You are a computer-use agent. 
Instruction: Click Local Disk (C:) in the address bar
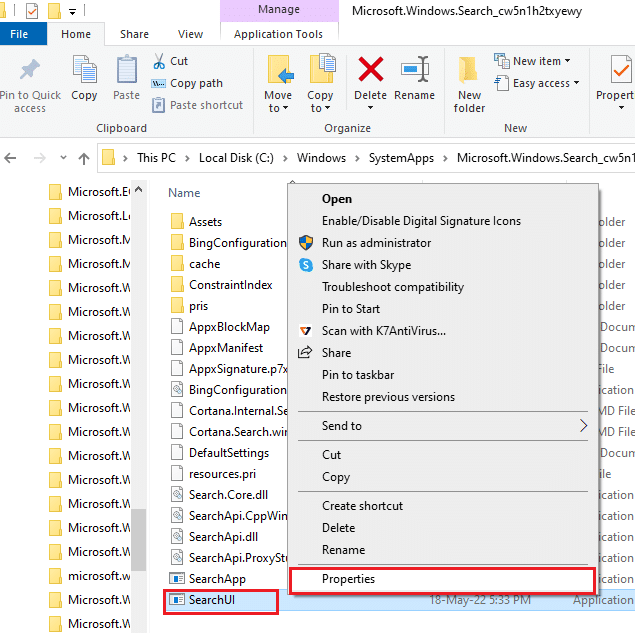pyautogui.click(x=236, y=158)
